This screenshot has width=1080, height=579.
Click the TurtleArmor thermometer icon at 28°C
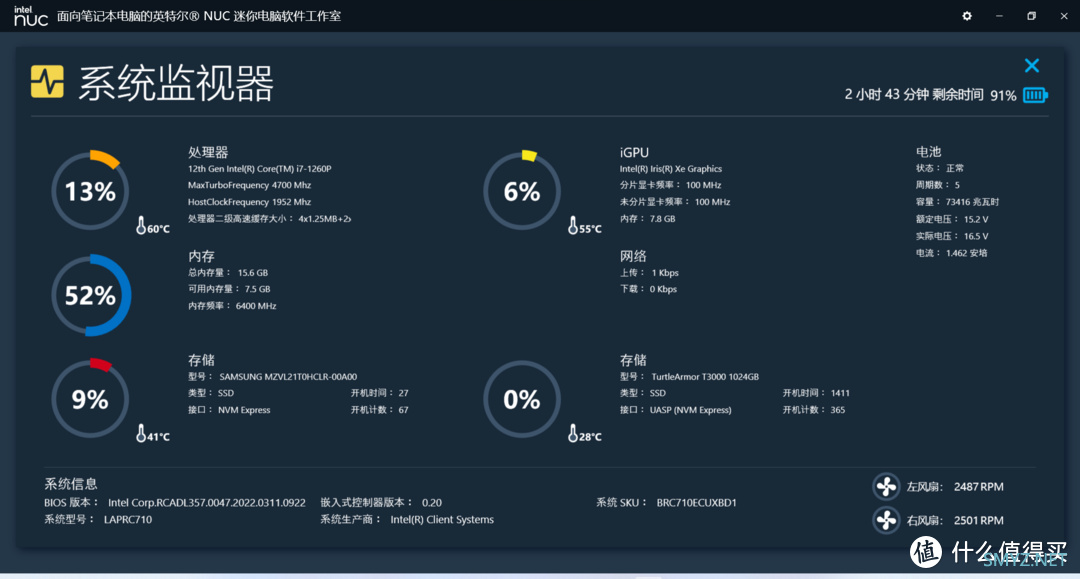pyautogui.click(x=573, y=433)
